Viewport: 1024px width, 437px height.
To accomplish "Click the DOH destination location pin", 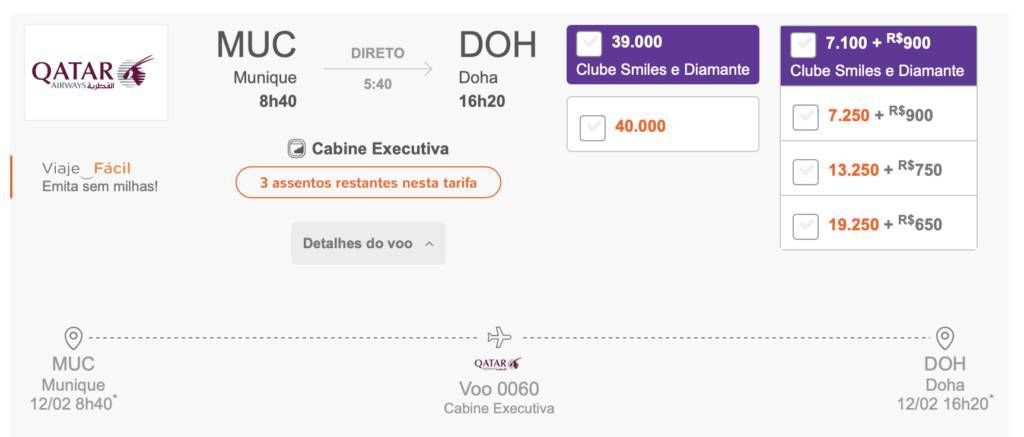I will pyautogui.click(x=944, y=338).
